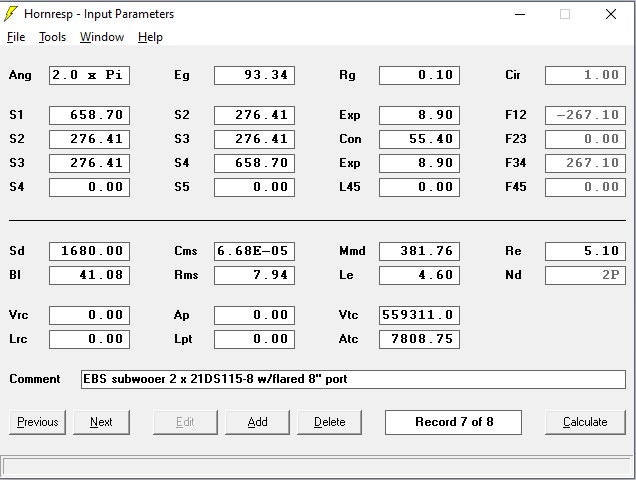The image size is (636, 480).
Task: Click the F23 field showing 0.00
Action: 585,139
